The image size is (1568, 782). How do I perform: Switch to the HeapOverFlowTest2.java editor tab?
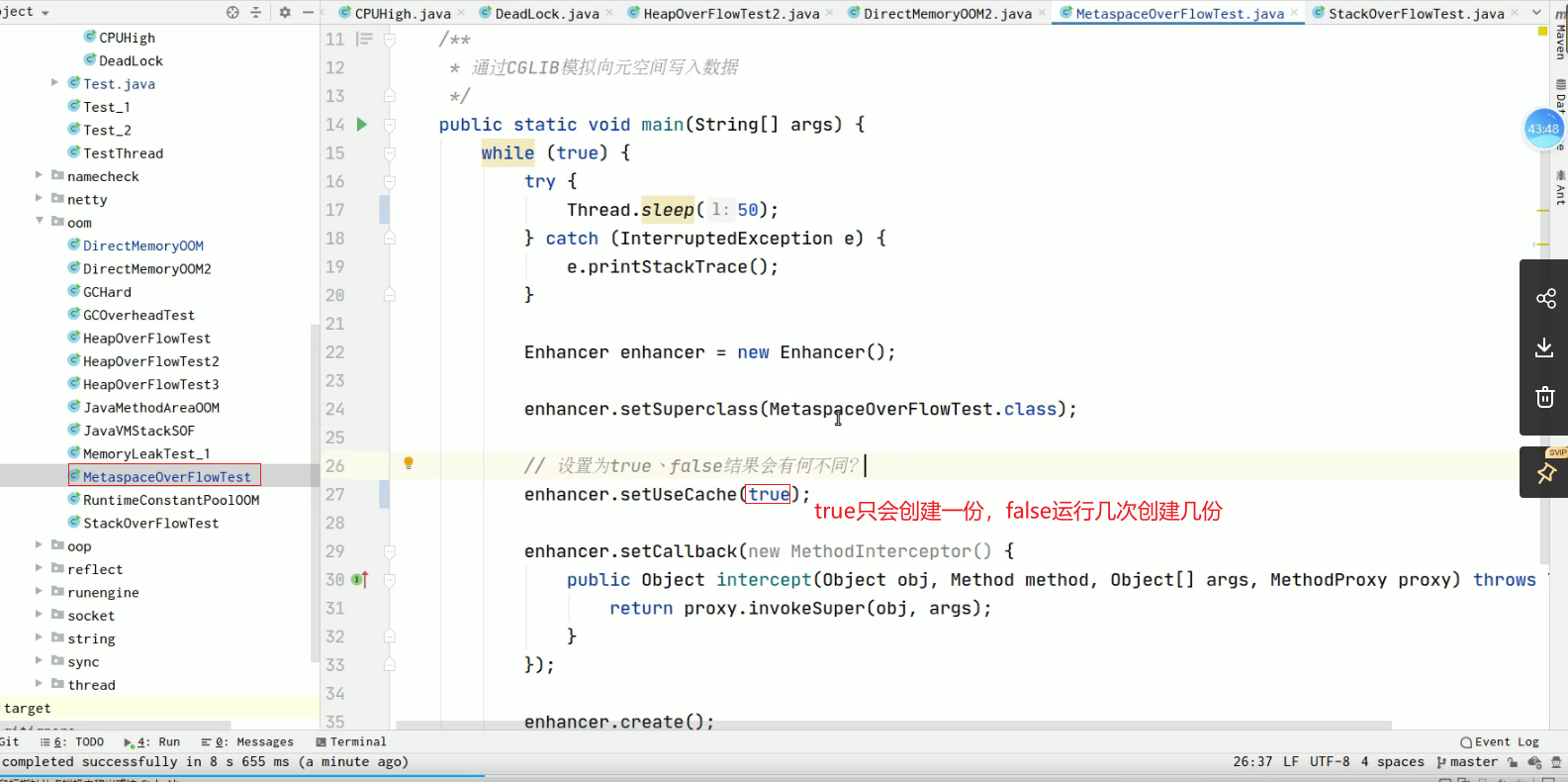[x=730, y=13]
